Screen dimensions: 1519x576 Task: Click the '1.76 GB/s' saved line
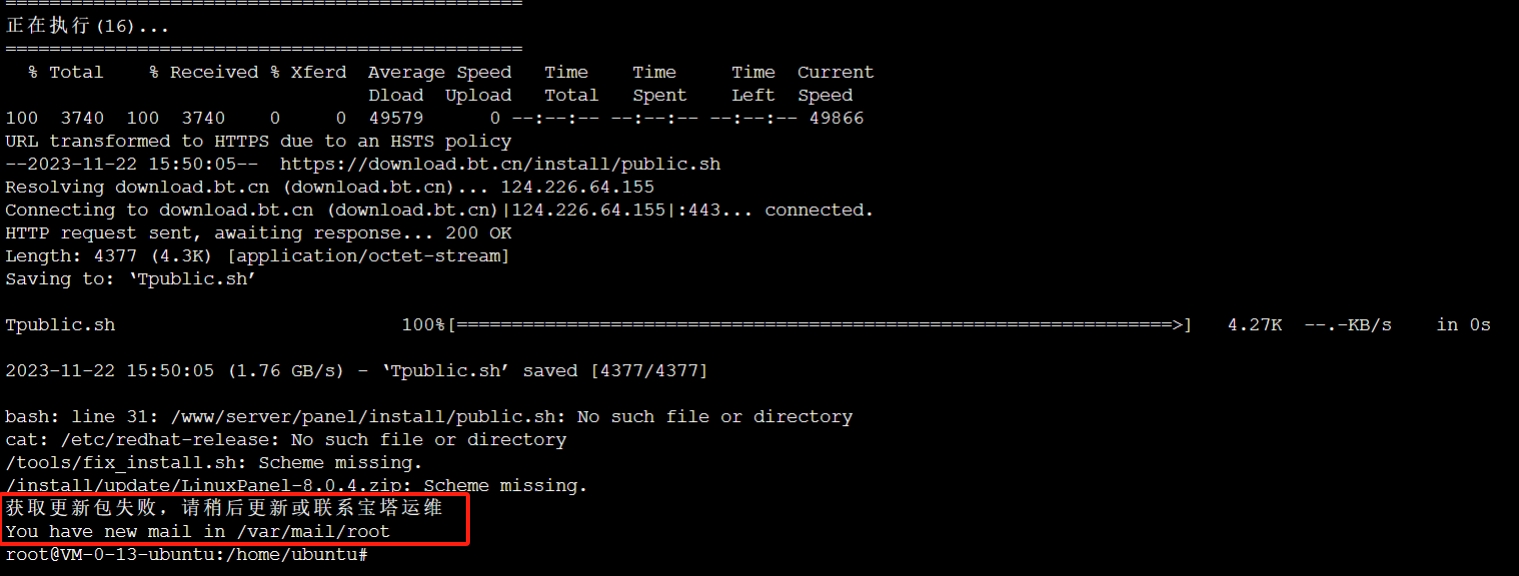coord(356,371)
